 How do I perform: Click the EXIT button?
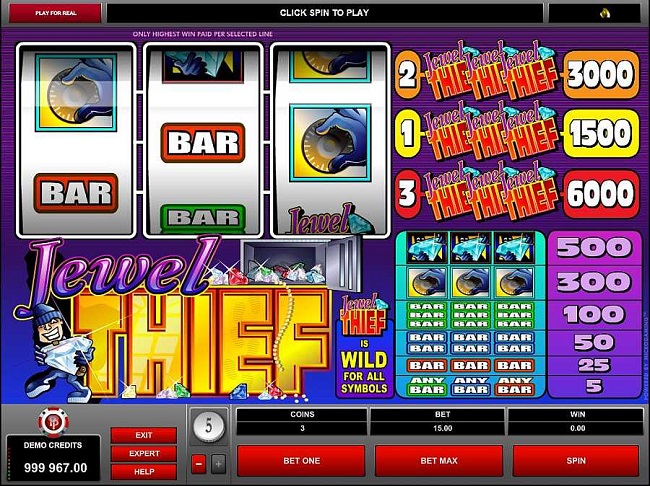pos(144,435)
